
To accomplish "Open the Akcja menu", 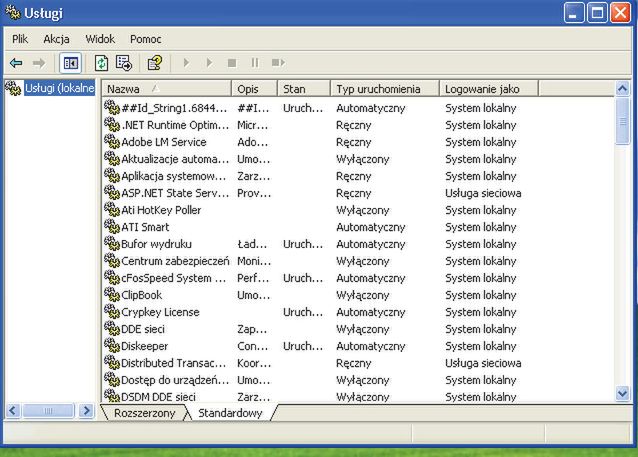I will 56,38.
